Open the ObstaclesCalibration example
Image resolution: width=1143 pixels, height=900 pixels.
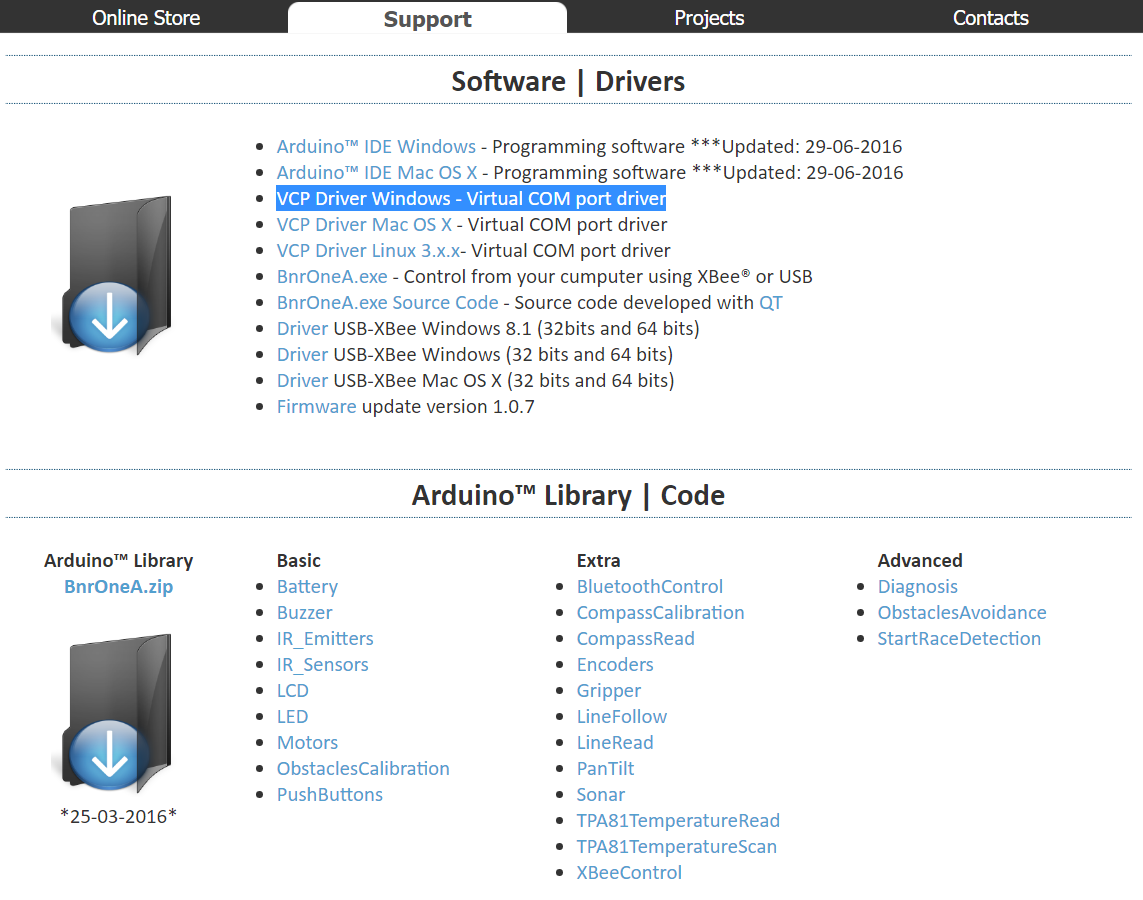point(363,769)
